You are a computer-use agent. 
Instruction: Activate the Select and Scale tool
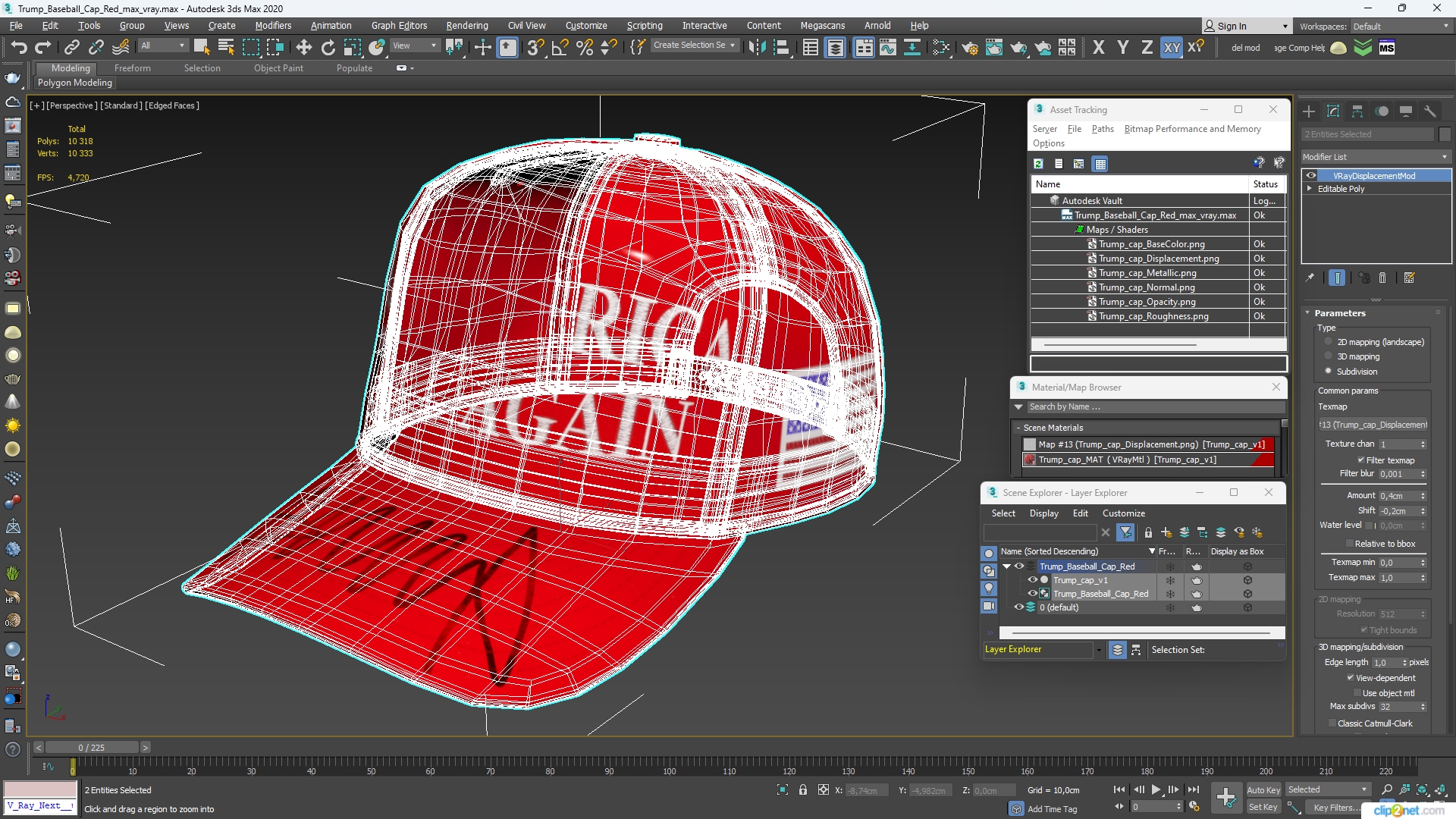352,47
